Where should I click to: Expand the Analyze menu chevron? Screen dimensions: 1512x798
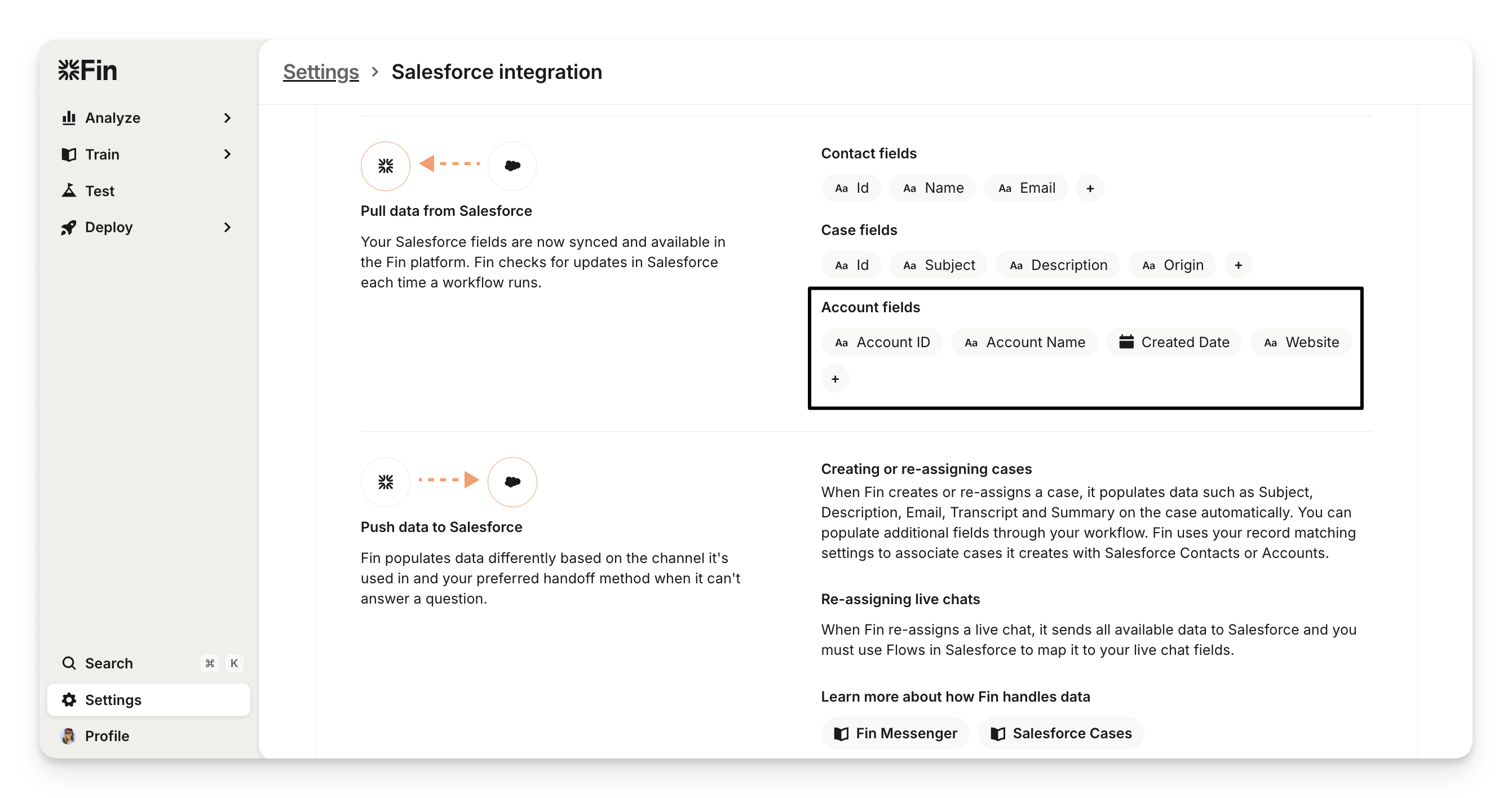pos(228,118)
